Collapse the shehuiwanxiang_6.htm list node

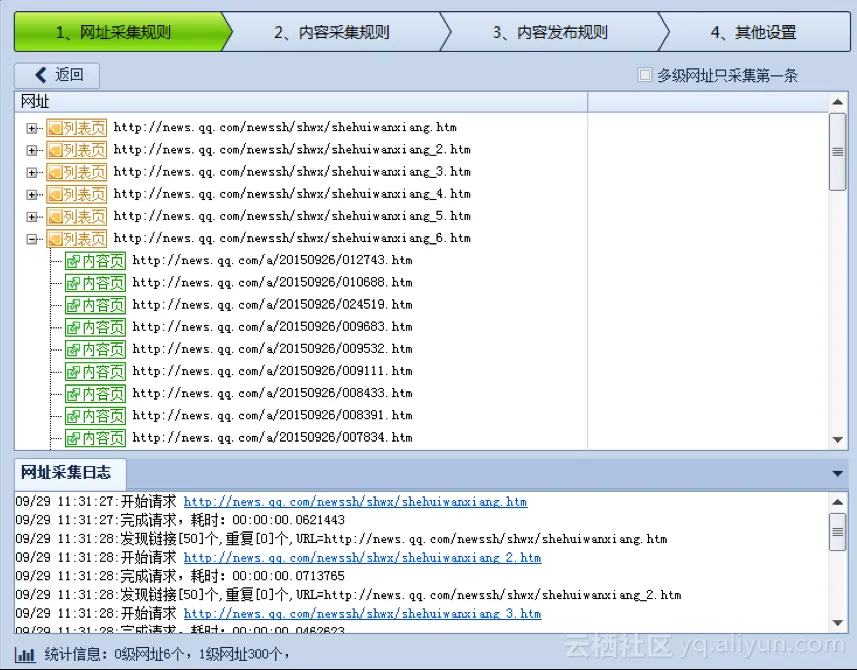pyautogui.click(x=32, y=239)
